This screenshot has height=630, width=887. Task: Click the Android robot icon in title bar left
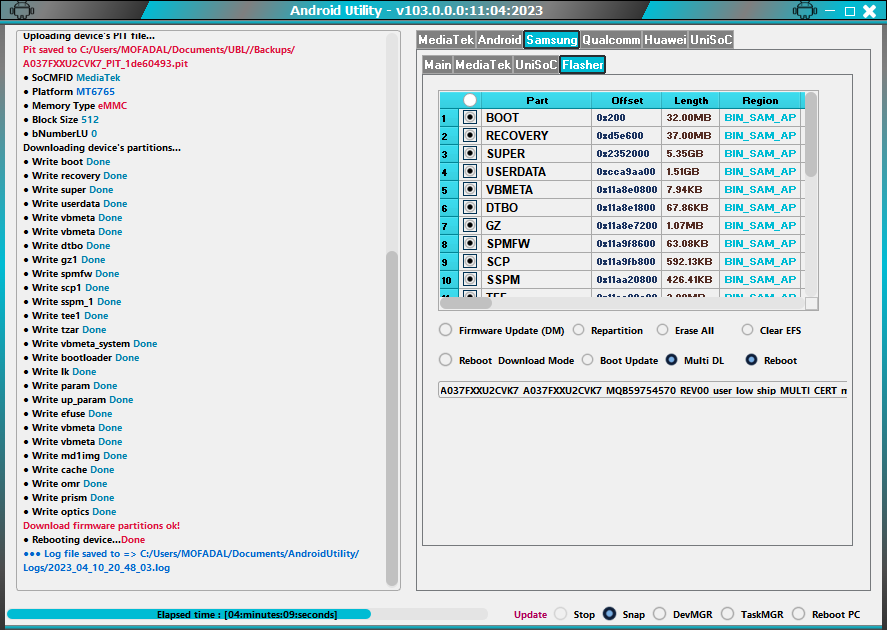point(22,10)
